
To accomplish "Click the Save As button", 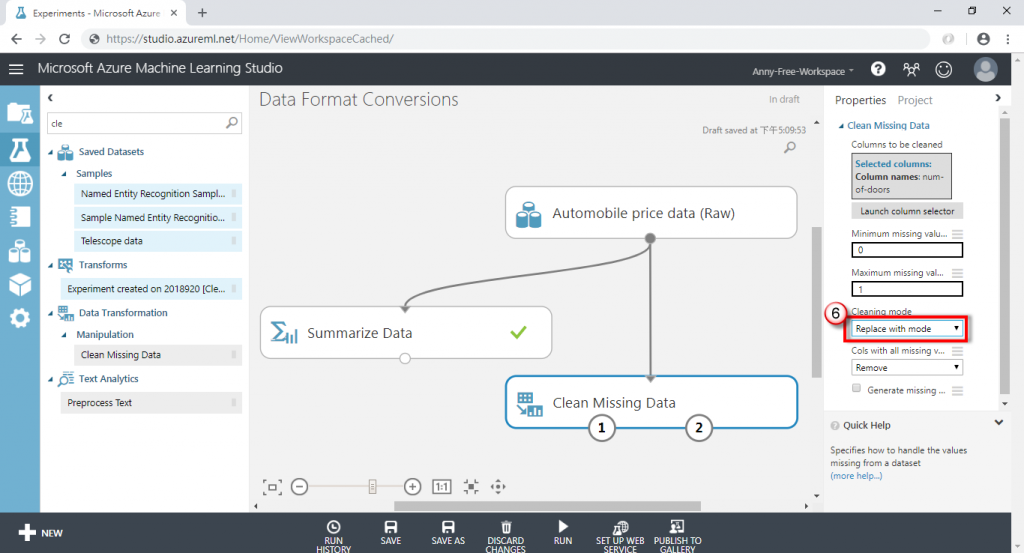I will point(448,533).
